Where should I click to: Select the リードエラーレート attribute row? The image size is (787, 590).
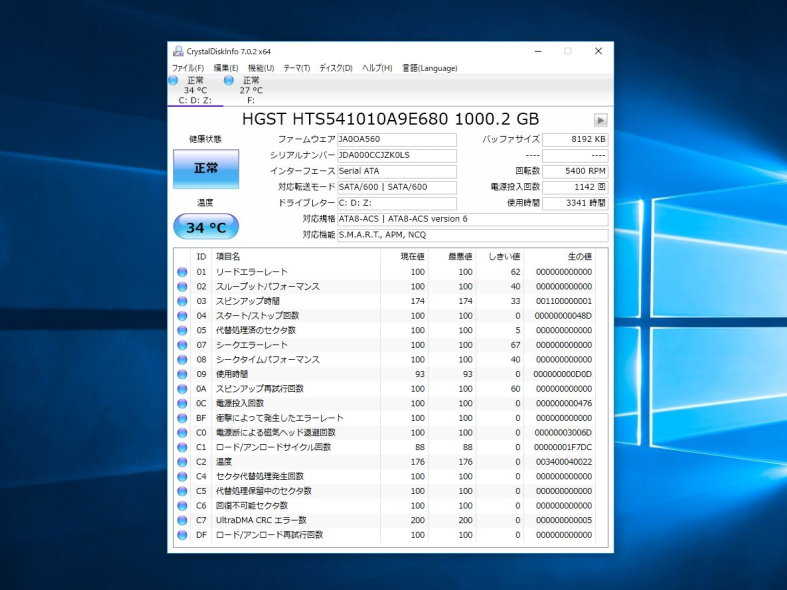pos(384,272)
